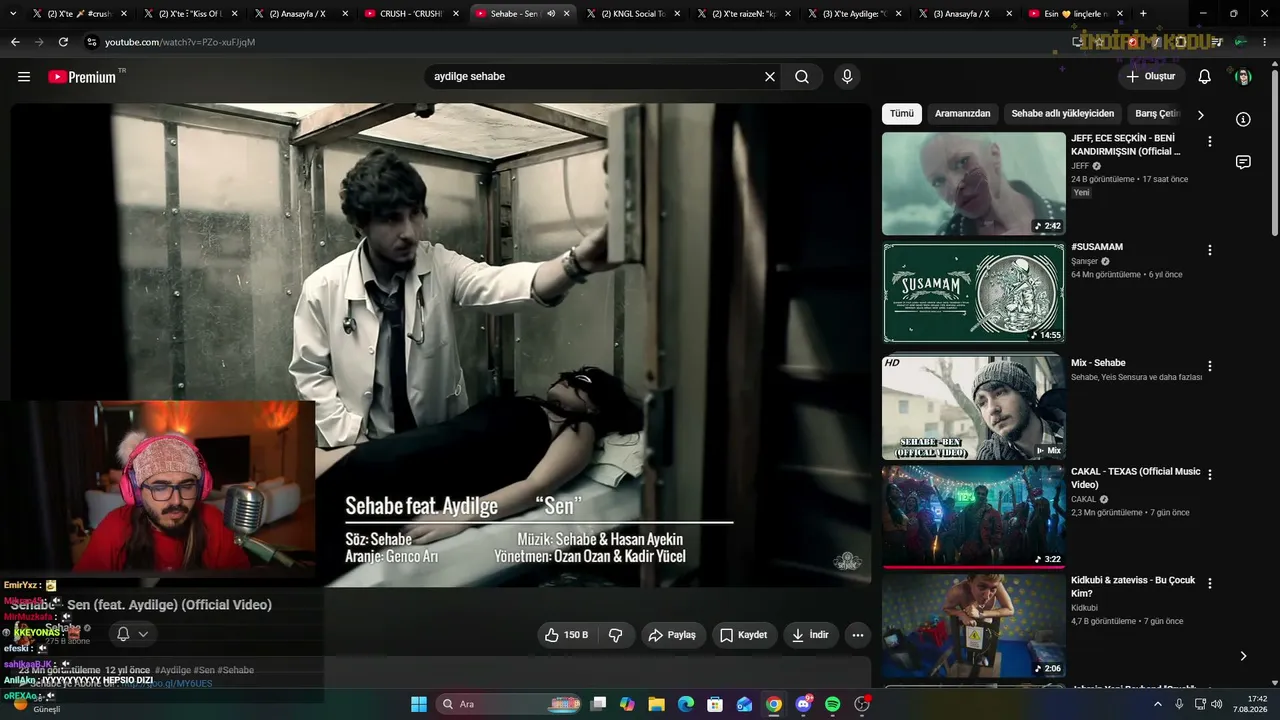Open the Mix - Sehabe thumbnail
The height and width of the screenshot is (720, 1280).
[974, 408]
